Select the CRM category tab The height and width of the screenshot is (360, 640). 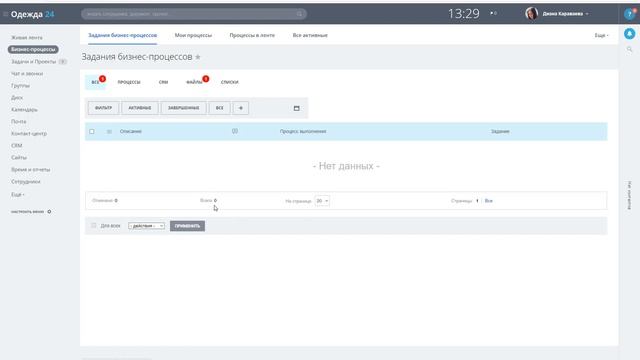(x=163, y=82)
